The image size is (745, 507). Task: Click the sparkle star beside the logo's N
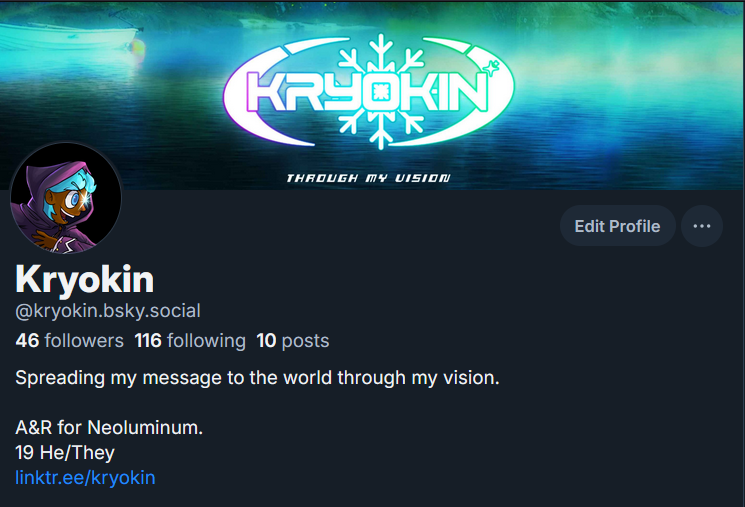coord(491,67)
